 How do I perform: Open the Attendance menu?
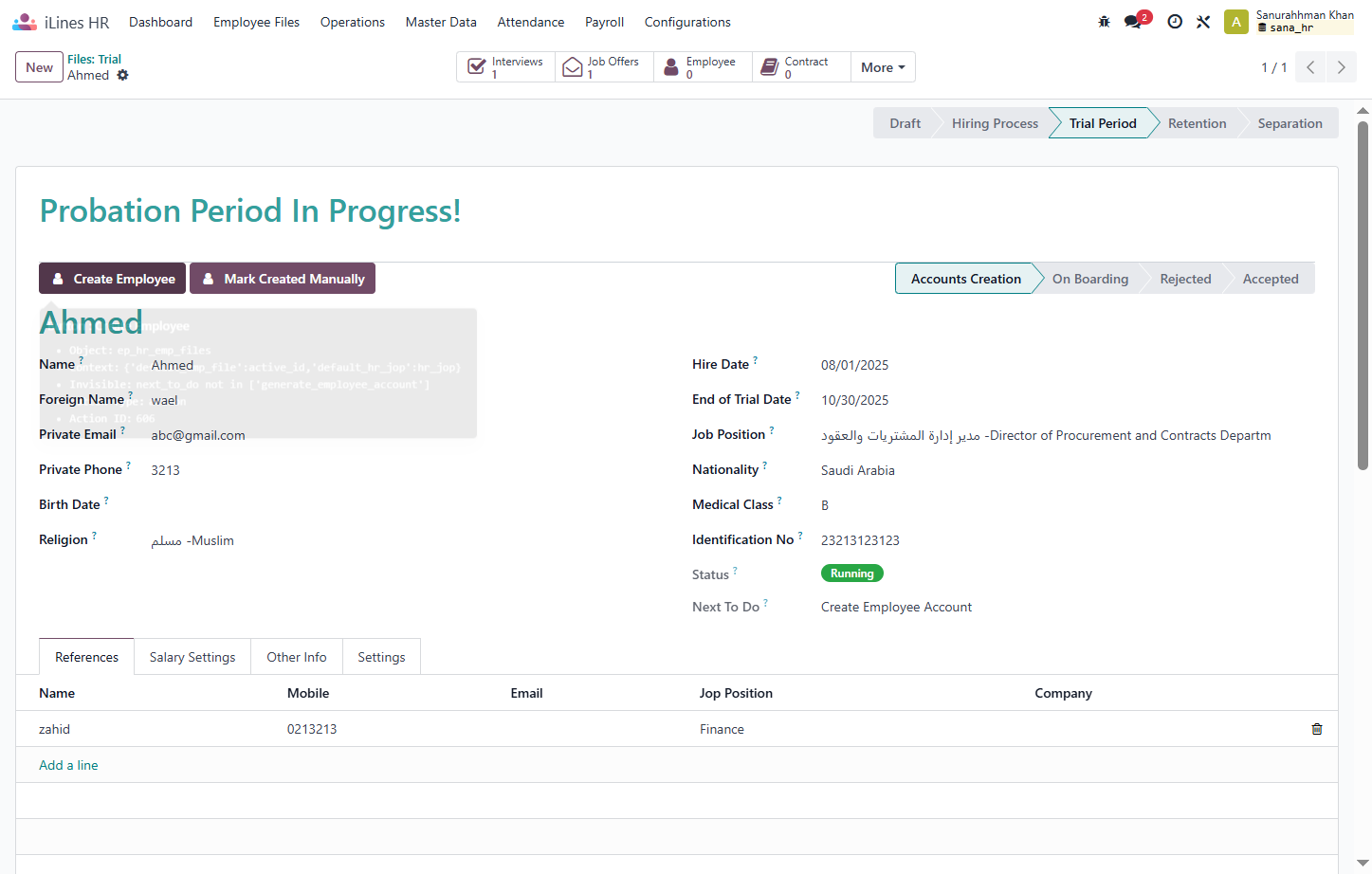[531, 22]
